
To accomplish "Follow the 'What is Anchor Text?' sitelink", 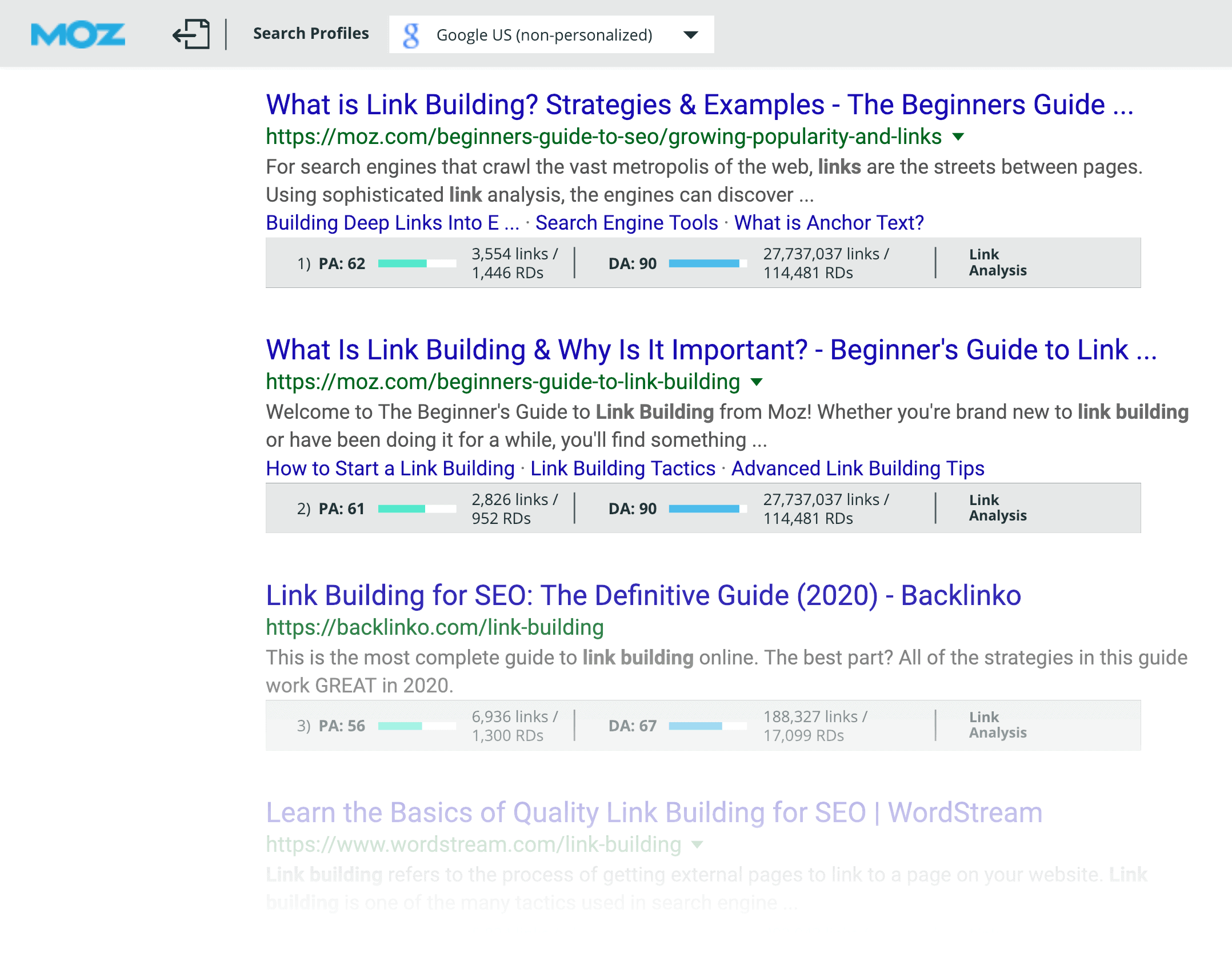I will [x=829, y=223].
